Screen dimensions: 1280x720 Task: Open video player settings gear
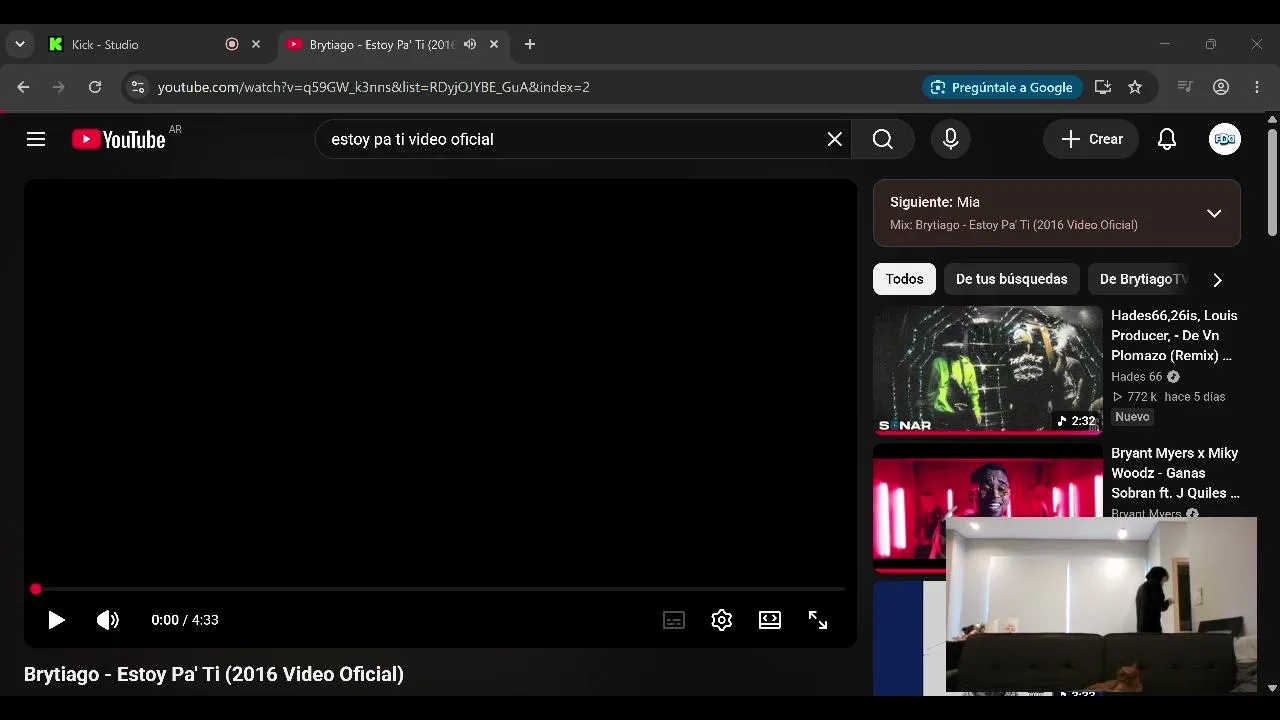point(722,620)
